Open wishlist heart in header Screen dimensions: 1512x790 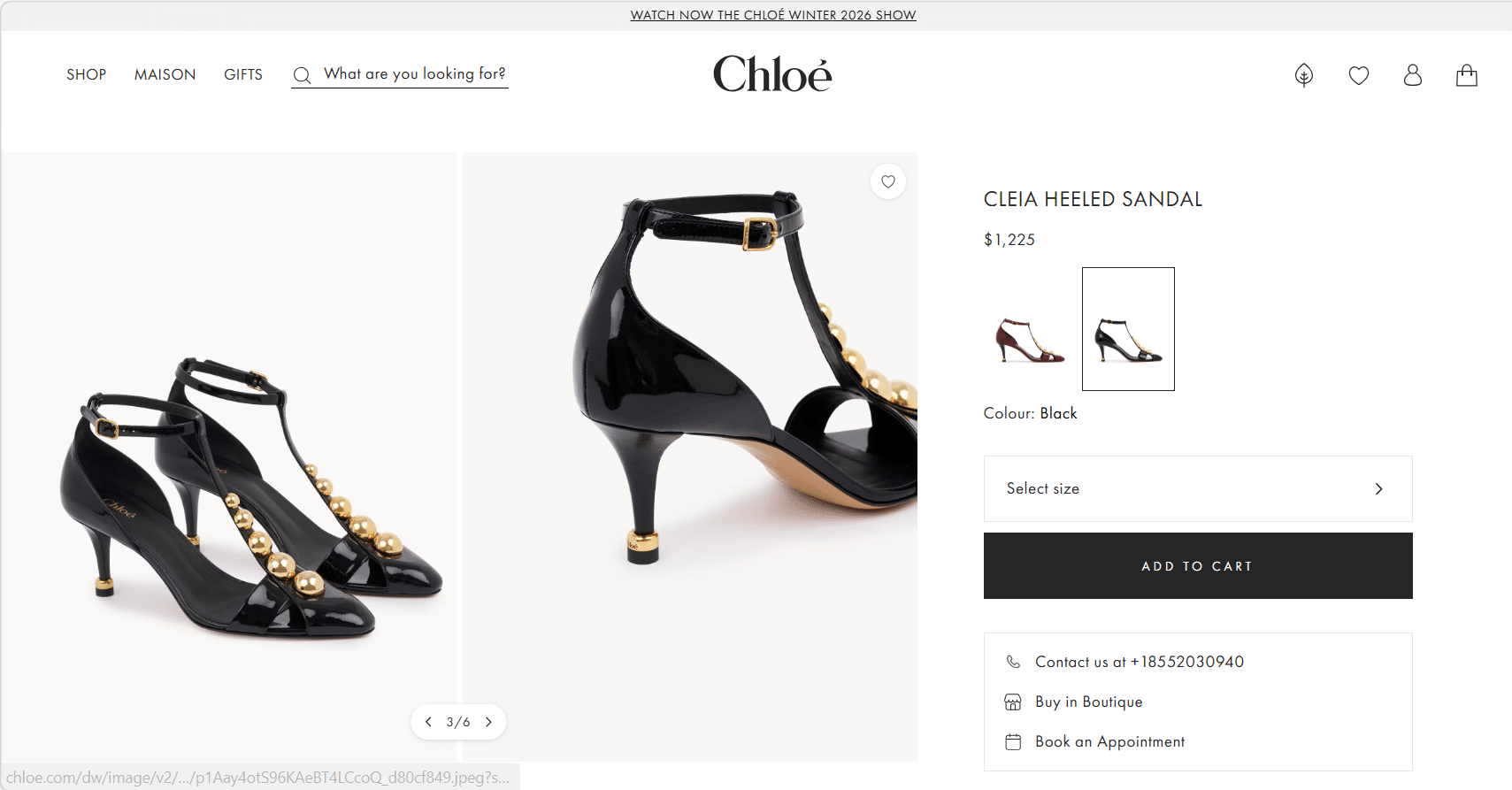[x=1358, y=75]
